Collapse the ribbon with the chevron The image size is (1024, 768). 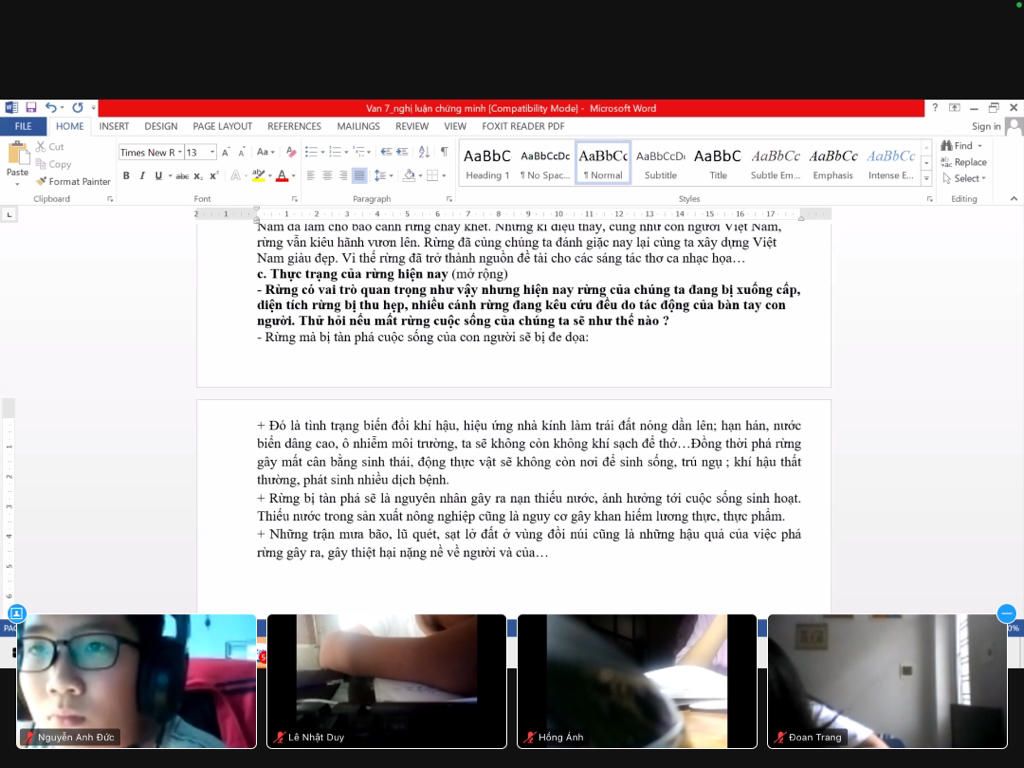1014,199
